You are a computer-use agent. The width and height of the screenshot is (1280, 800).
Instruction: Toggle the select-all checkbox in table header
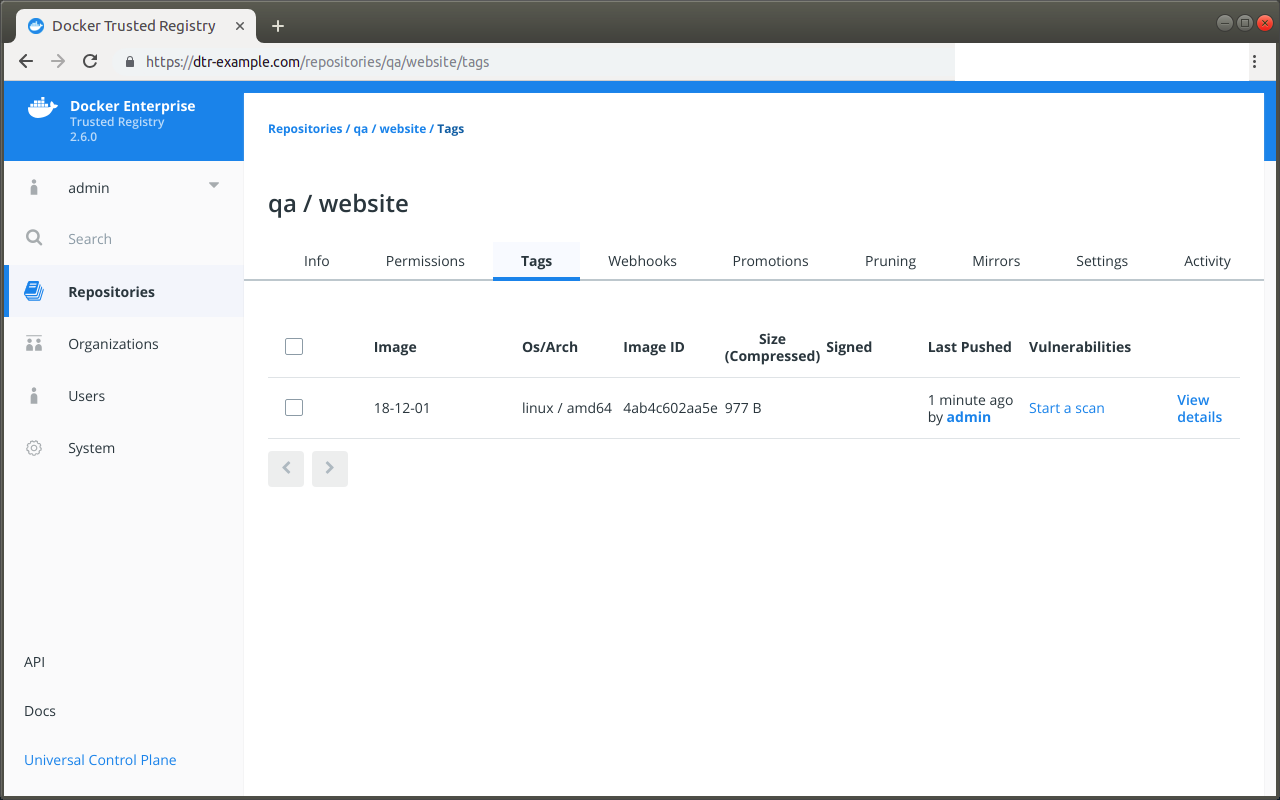(x=293, y=347)
